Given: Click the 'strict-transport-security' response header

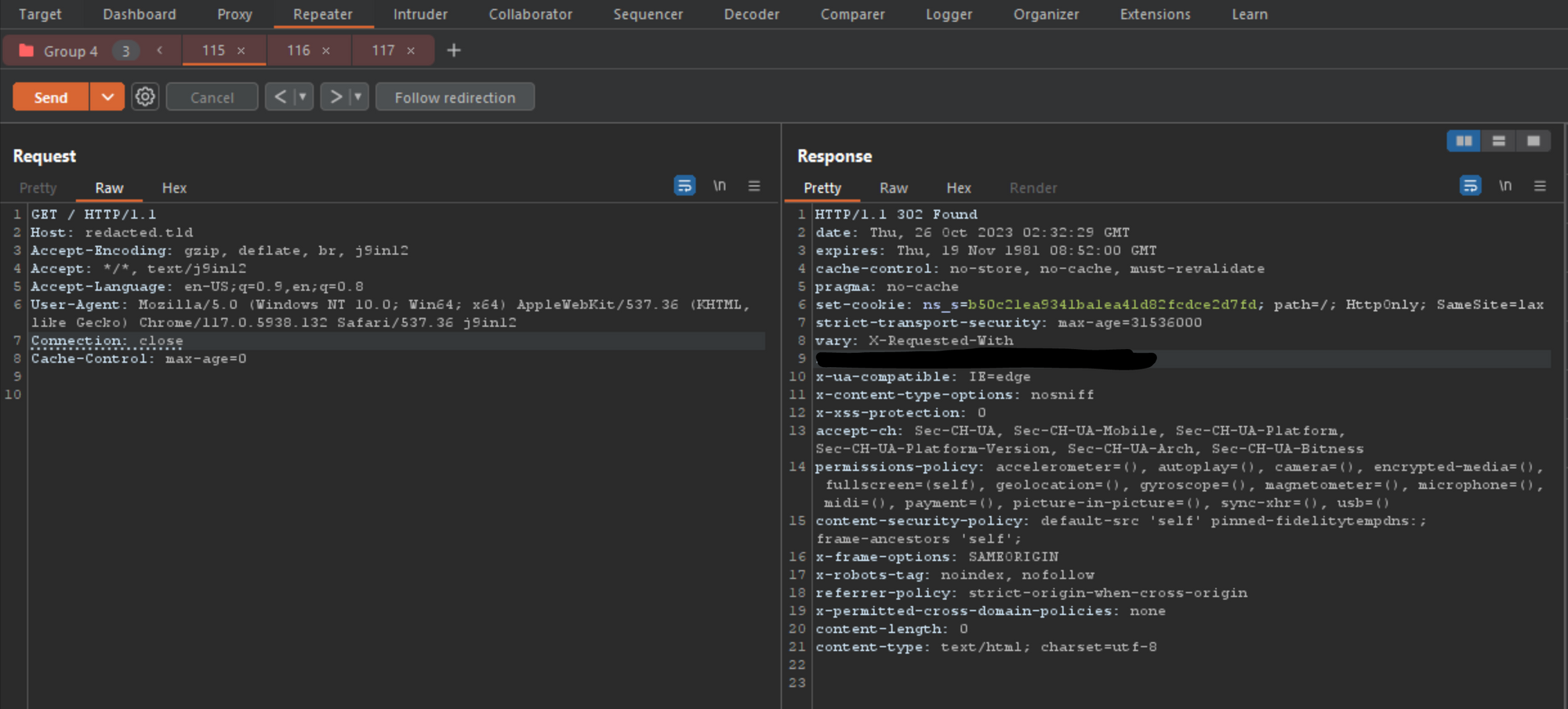Looking at the screenshot, I should point(1009,322).
